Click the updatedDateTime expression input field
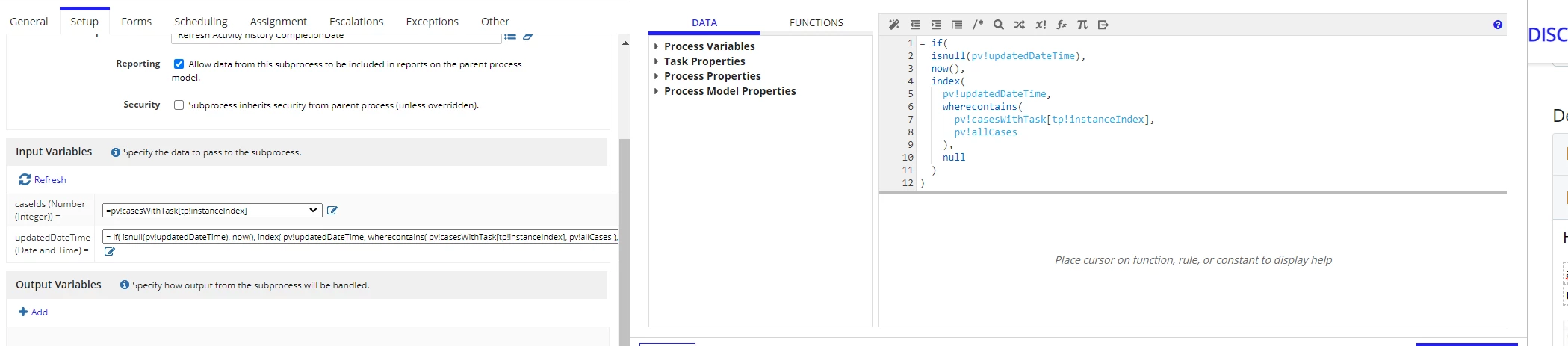This screenshot has width=1568, height=346. coord(360,237)
